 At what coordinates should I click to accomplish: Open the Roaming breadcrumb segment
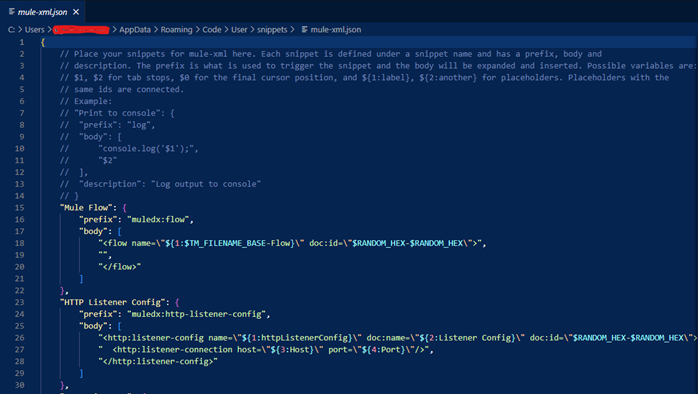point(176,29)
